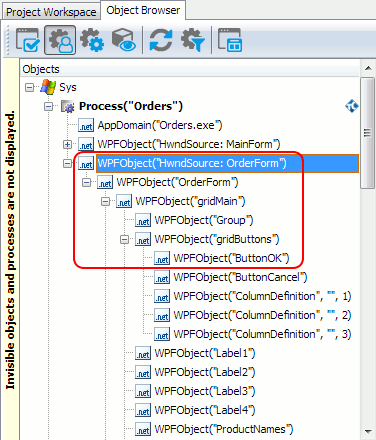Click the .net icon beside Label1
The height and width of the screenshot is (440, 376).
click(143, 353)
